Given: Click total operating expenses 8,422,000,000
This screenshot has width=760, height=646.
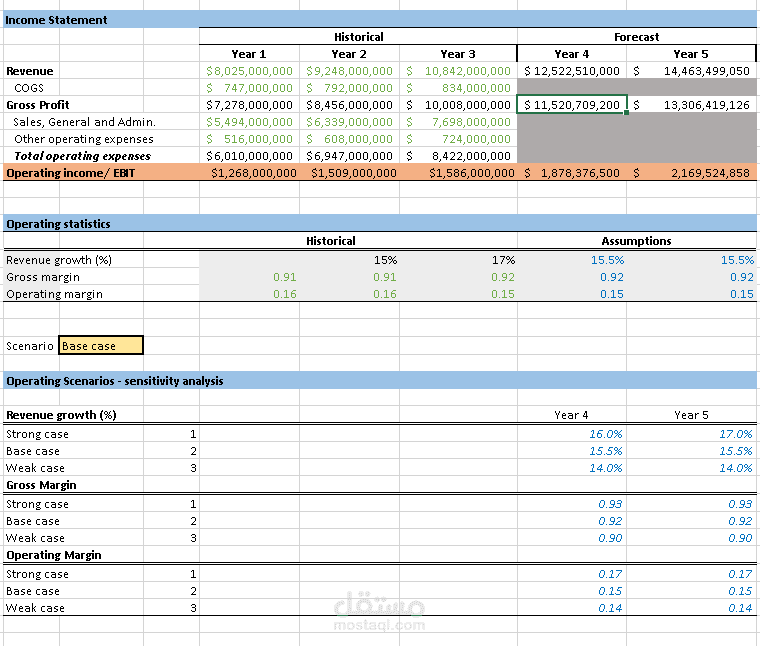Looking at the screenshot, I should pyautogui.click(x=459, y=156).
